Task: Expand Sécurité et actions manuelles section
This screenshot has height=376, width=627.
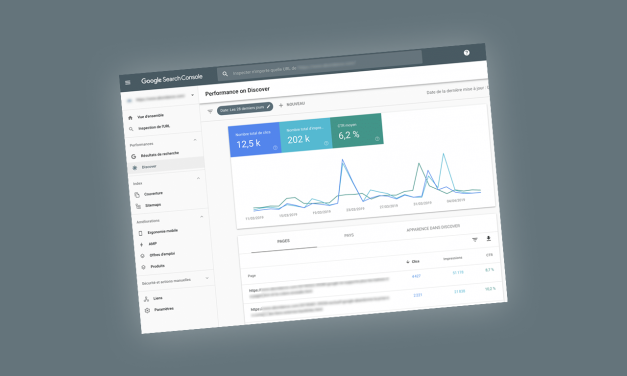Action: pyautogui.click(x=207, y=278)
